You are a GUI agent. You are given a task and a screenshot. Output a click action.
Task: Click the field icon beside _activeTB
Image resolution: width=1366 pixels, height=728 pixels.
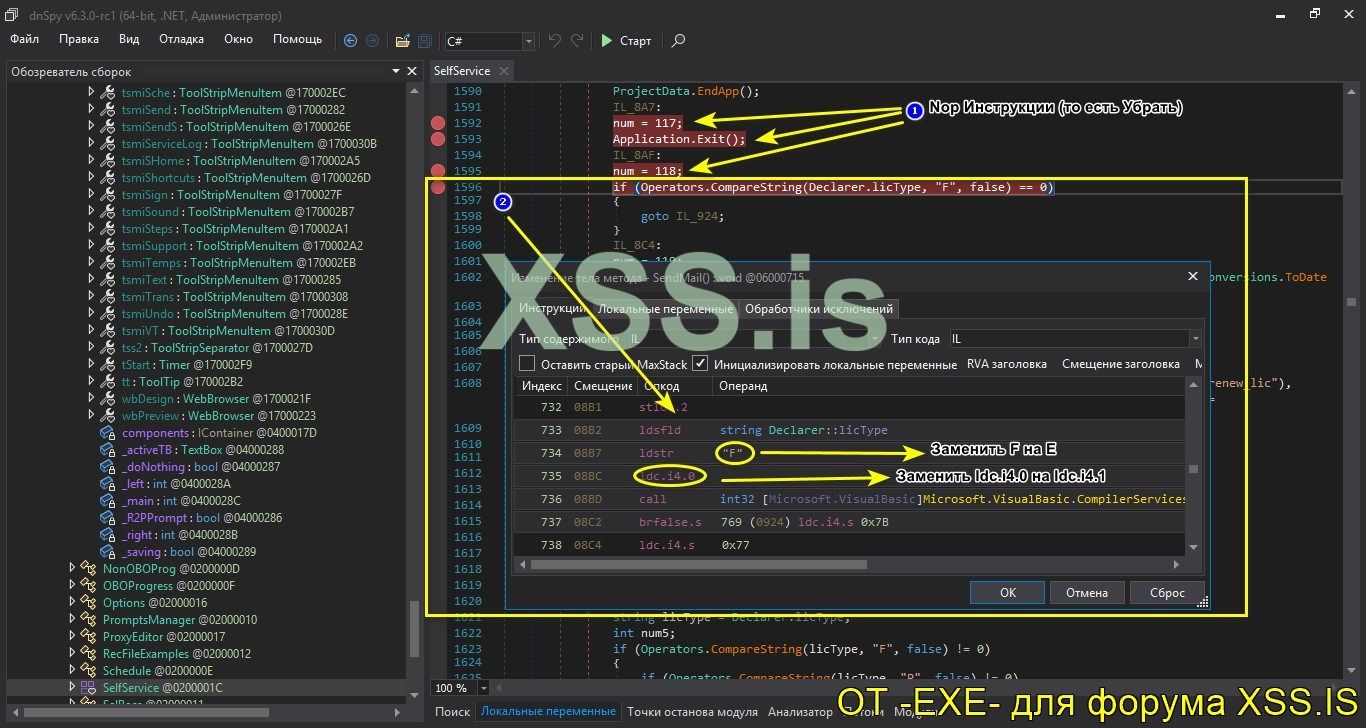click(109, 450)
